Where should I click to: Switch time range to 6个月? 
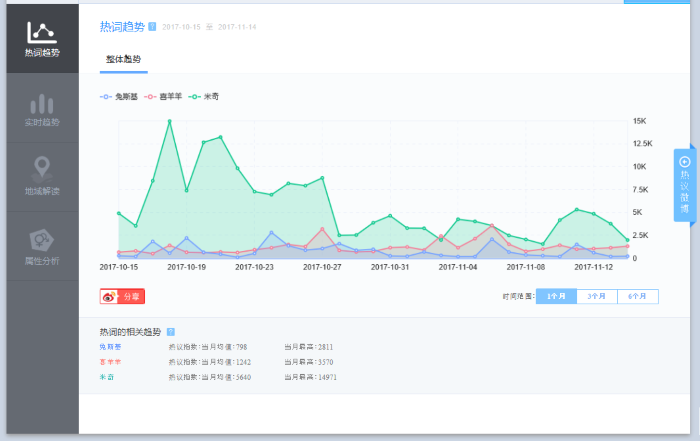(638, 296)
